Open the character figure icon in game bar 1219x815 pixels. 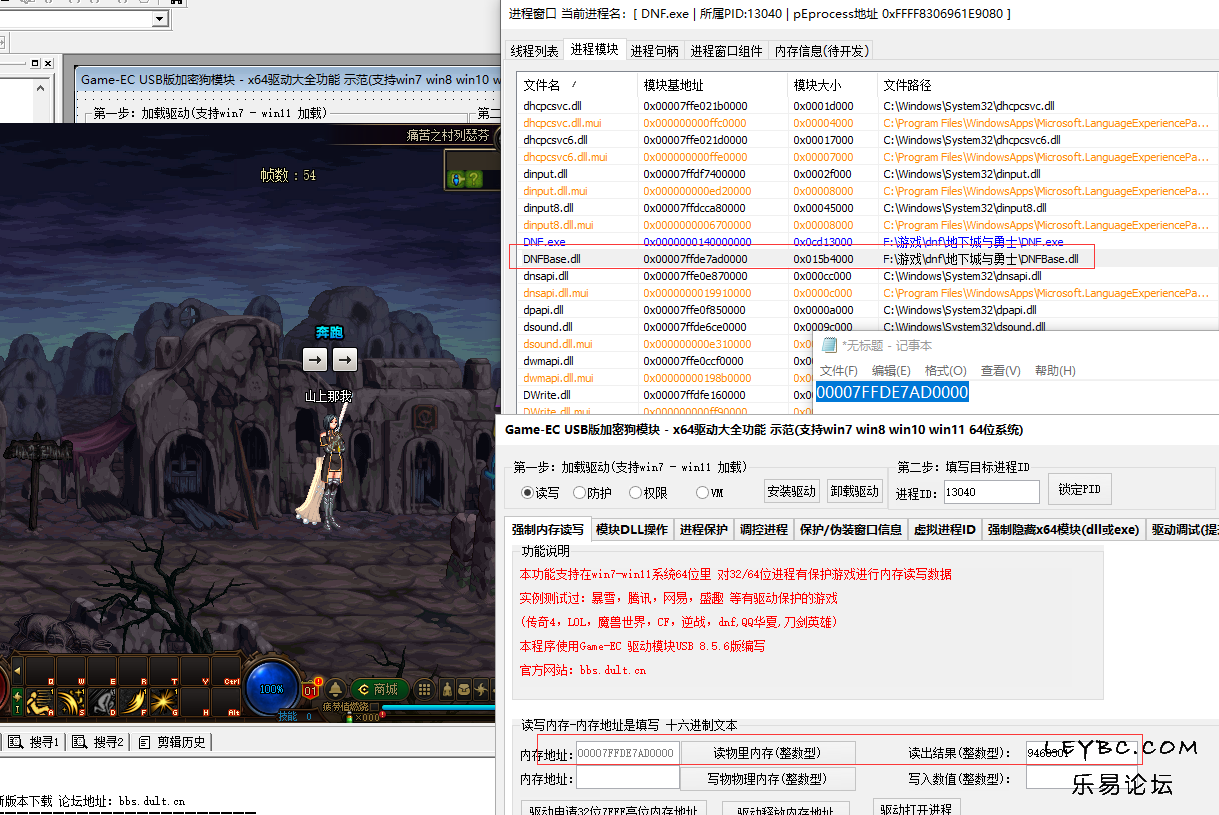pos(447,689)
